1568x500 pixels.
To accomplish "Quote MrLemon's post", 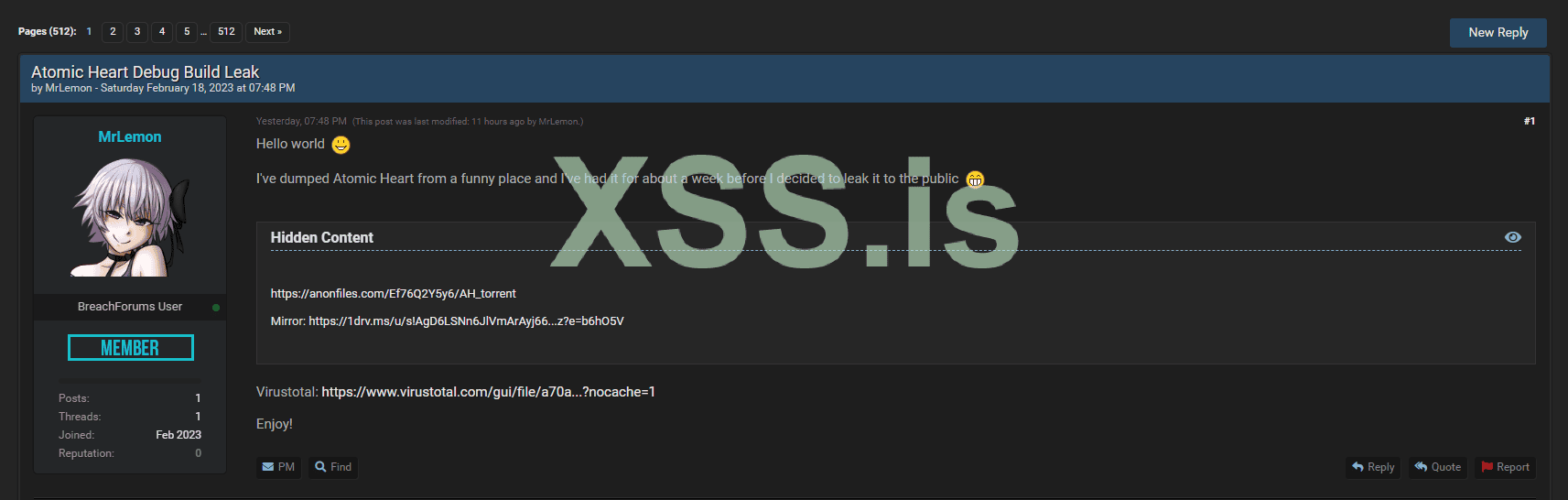I will click(x=1438, y=467).
